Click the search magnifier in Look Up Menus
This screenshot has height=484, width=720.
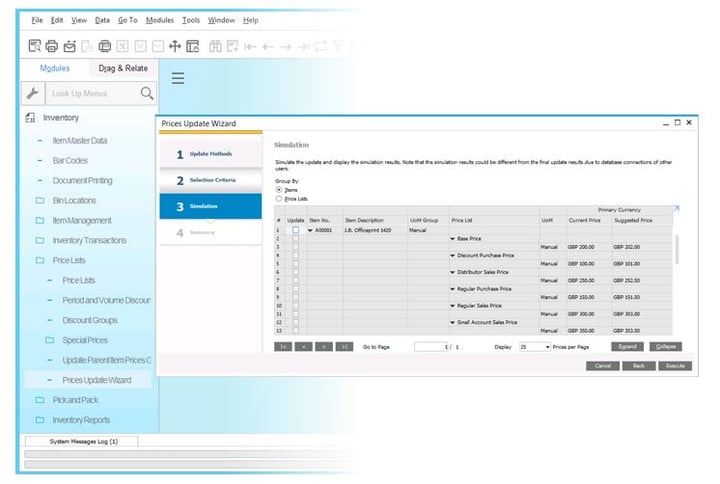147,93
